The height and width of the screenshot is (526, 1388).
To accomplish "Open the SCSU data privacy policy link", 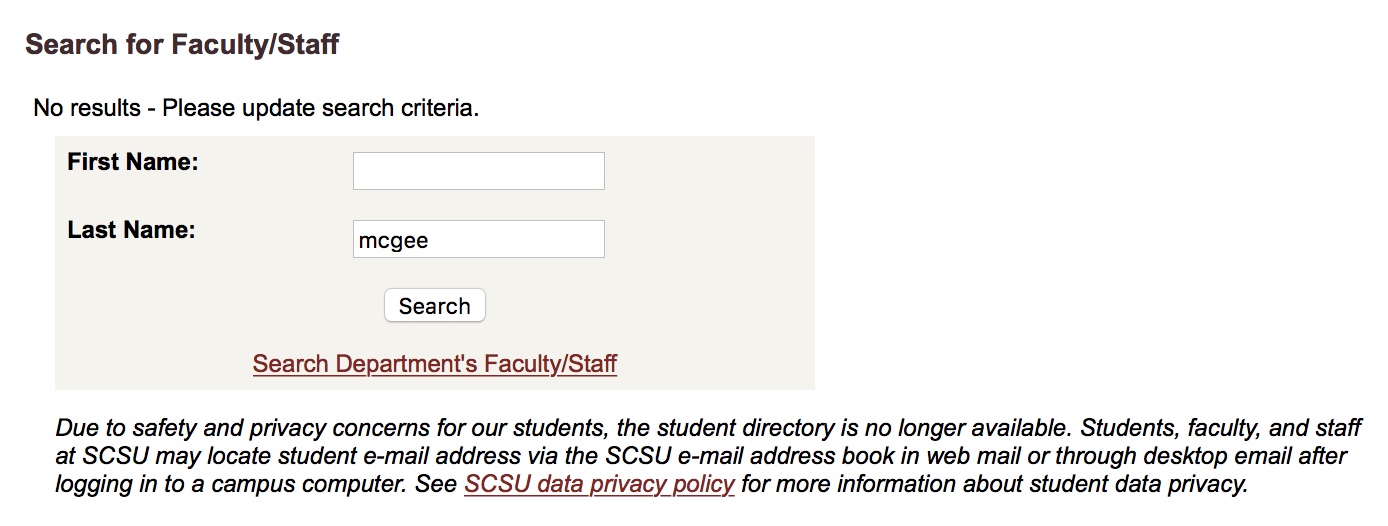I will 600,485.
